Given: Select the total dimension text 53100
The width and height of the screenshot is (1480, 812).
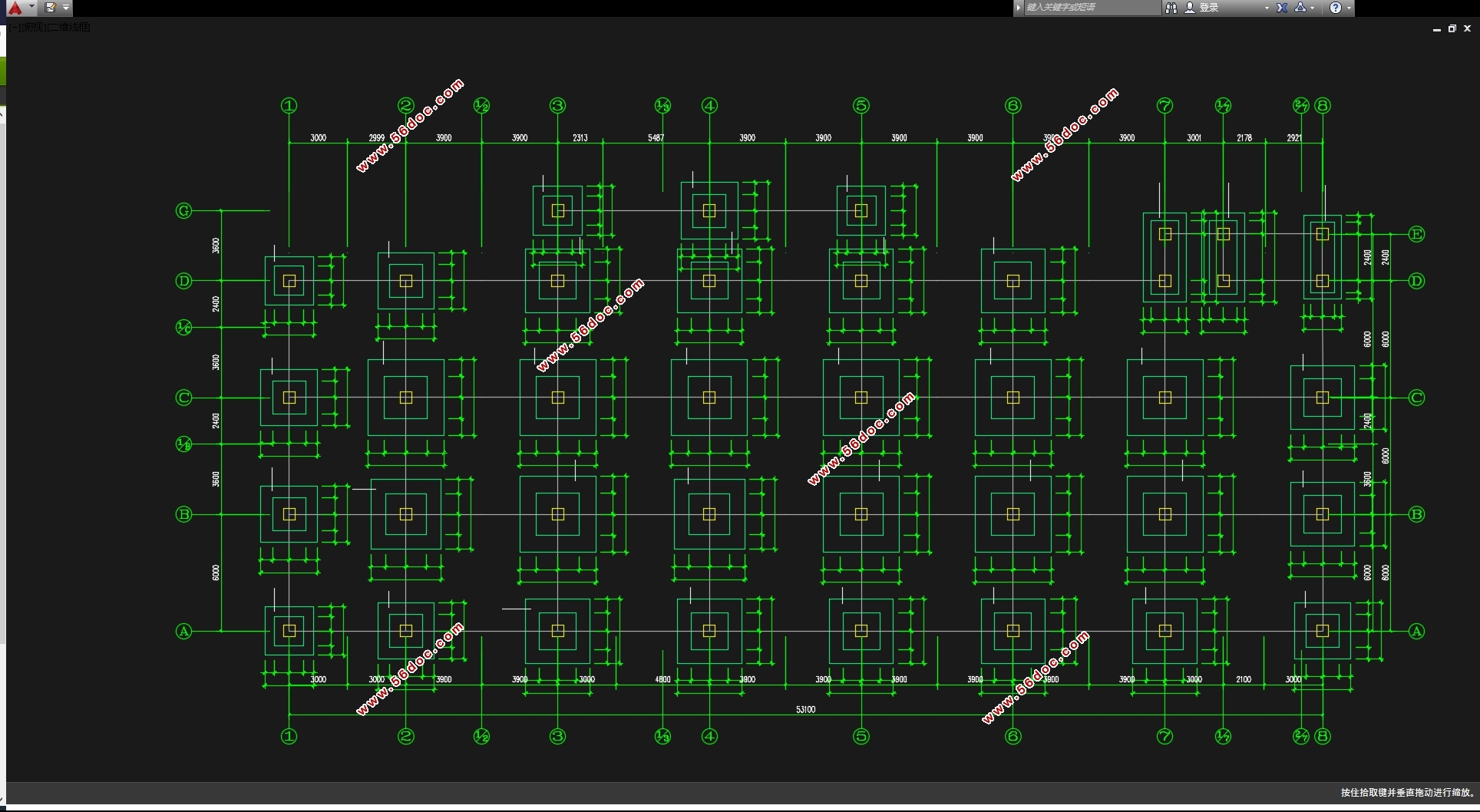Looking at the screenshot, I should [805, 709].
